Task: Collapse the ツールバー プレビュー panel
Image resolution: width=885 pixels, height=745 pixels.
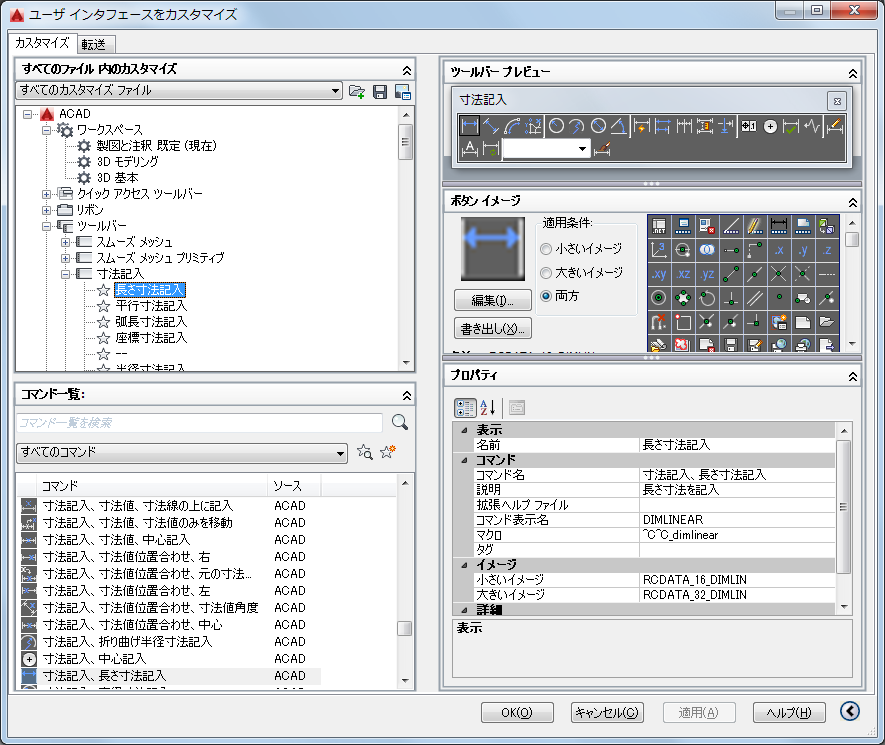Action: [x=853, y=73]
